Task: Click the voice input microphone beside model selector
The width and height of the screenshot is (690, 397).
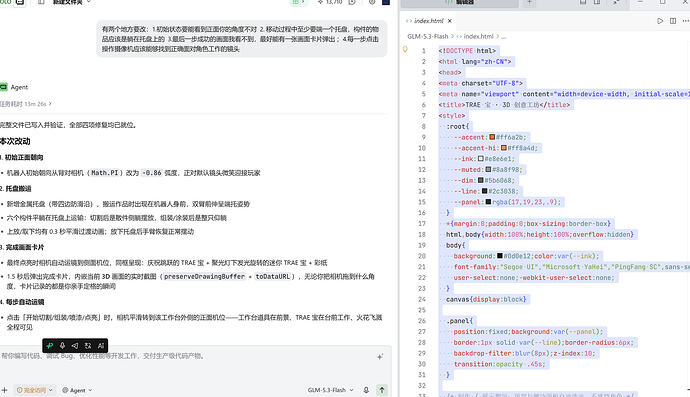Action: [x=366, y=390]
